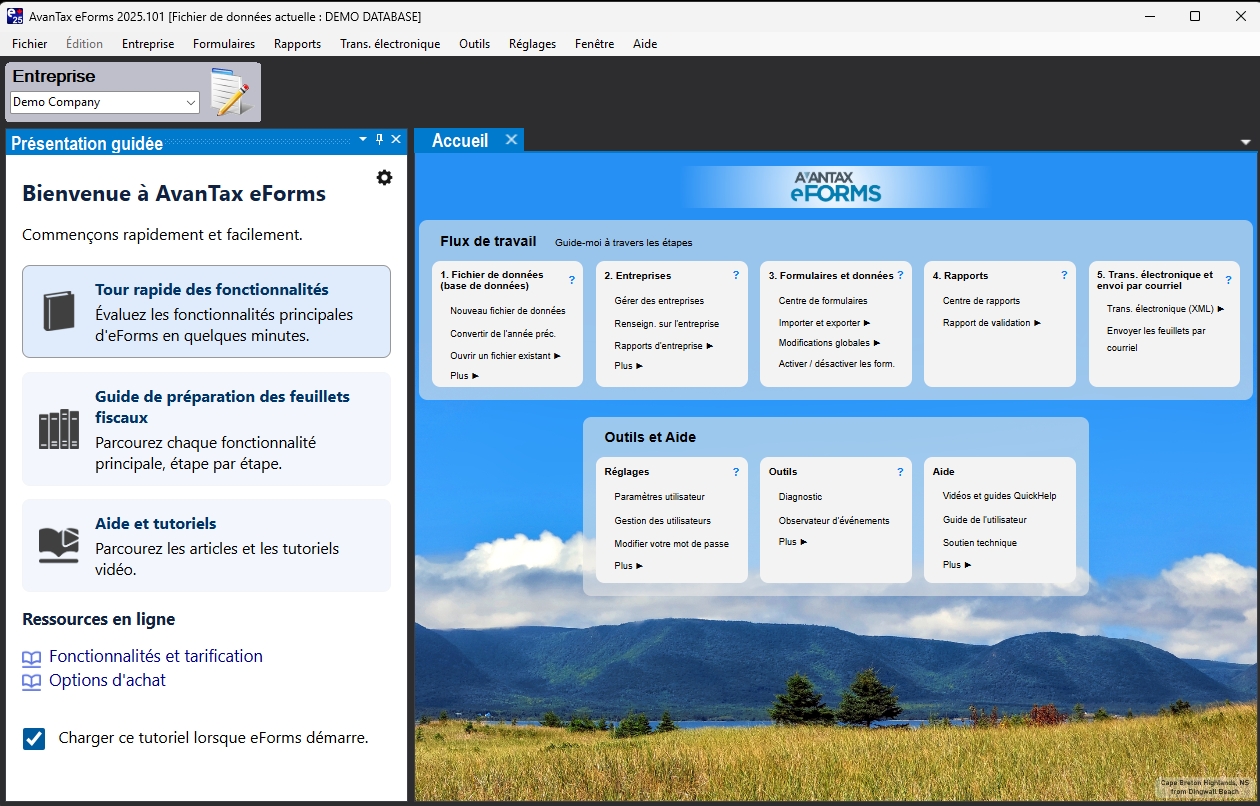Click the book icon beside Options d'achat

pyautogui.click(x=32, y=682)
